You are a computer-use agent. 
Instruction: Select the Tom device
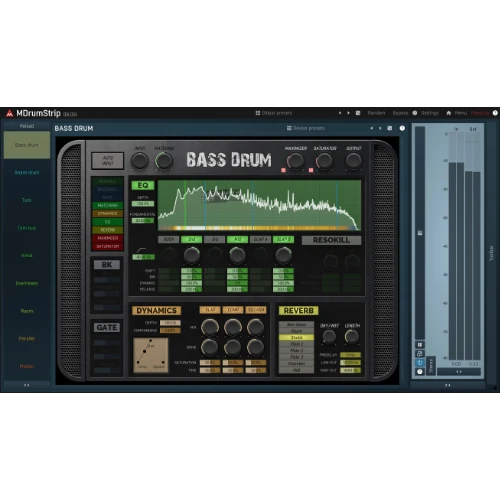(x=27, y=200)
